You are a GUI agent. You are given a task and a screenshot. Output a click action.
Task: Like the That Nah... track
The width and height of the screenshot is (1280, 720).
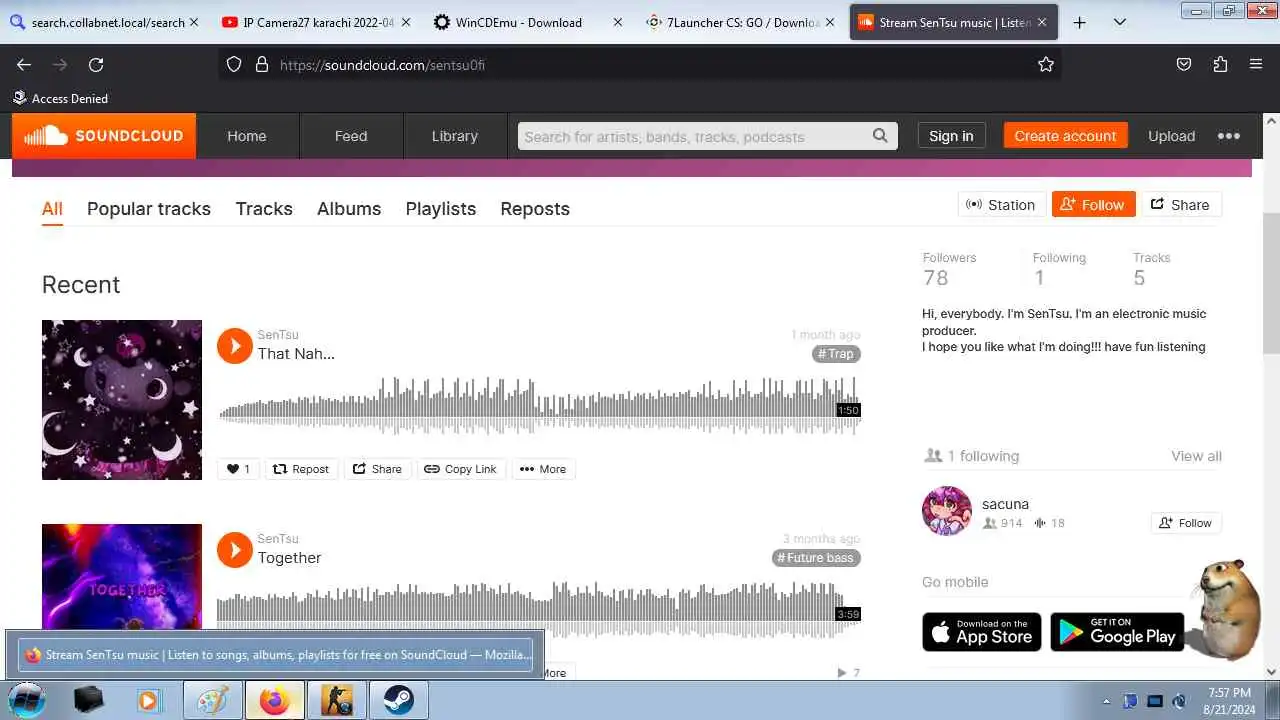tap(238, 469)
